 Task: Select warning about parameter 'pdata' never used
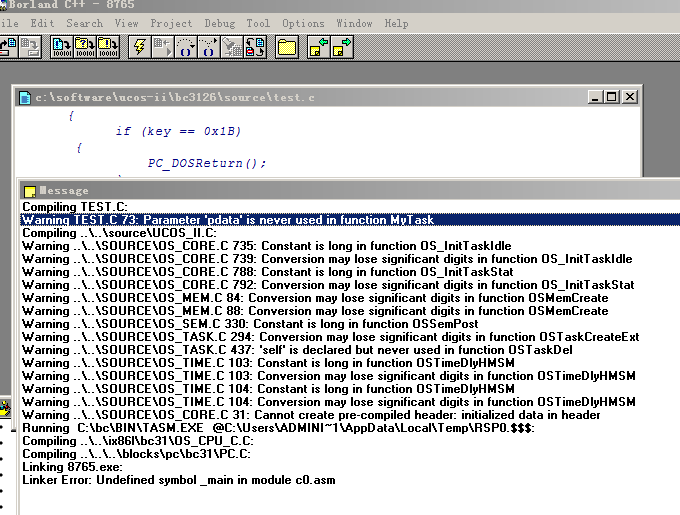[x=350, y=220]
